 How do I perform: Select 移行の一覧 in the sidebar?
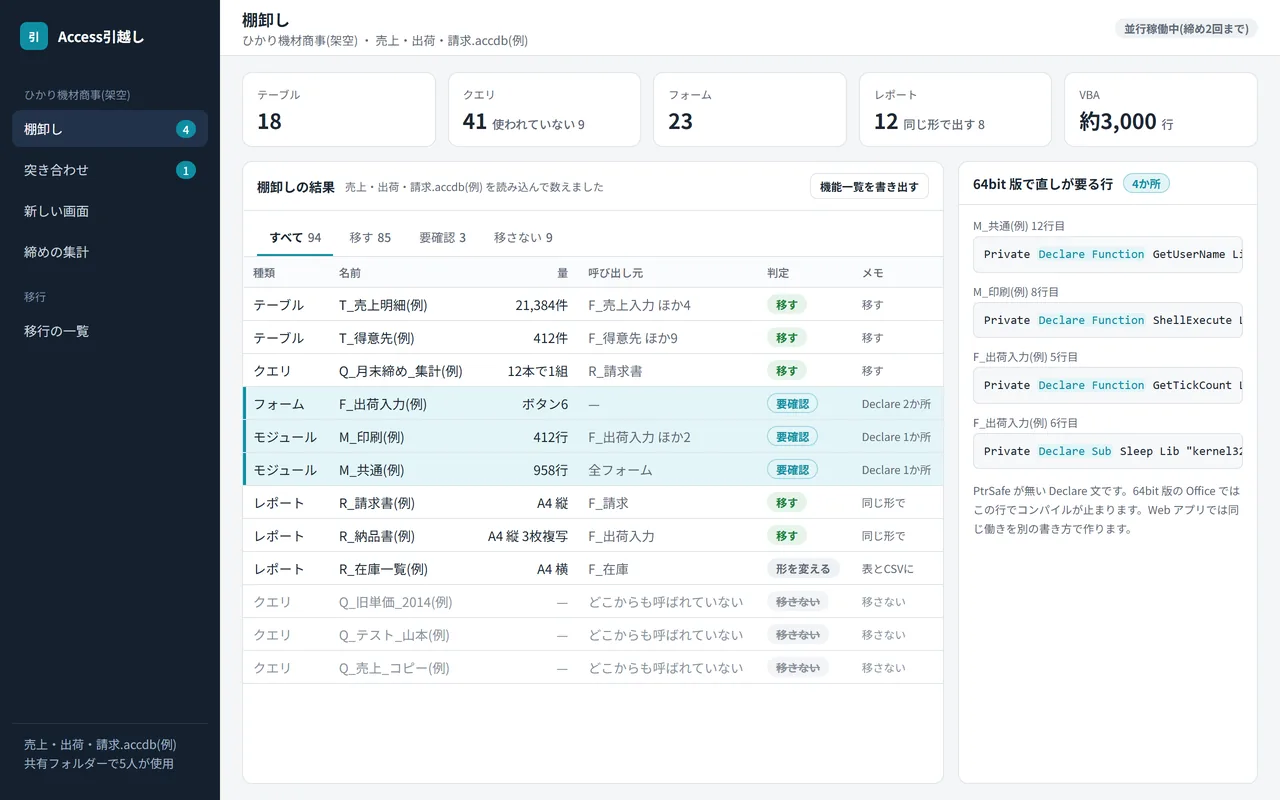coord(110,331)
